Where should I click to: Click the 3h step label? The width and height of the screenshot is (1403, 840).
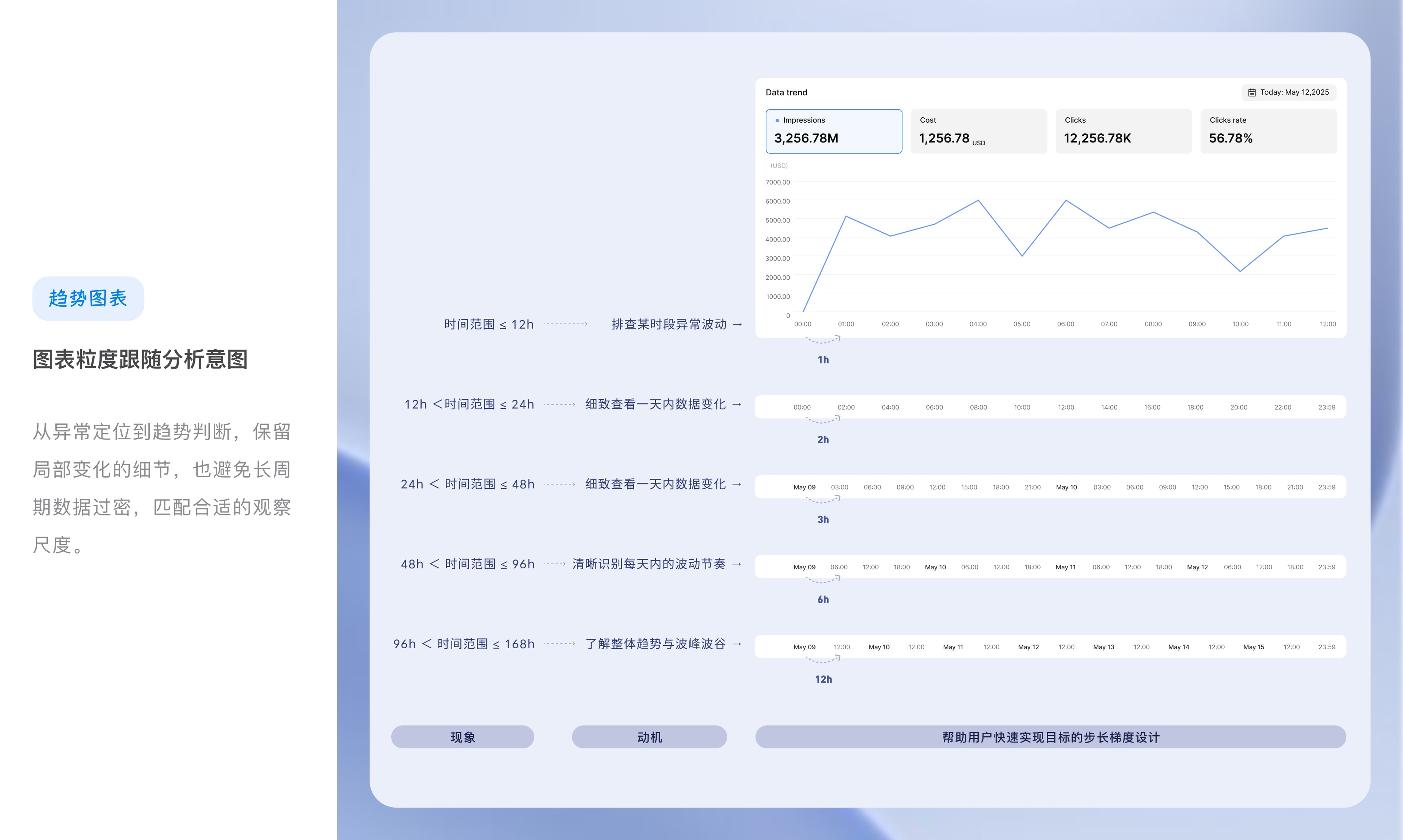pos(823,519)
